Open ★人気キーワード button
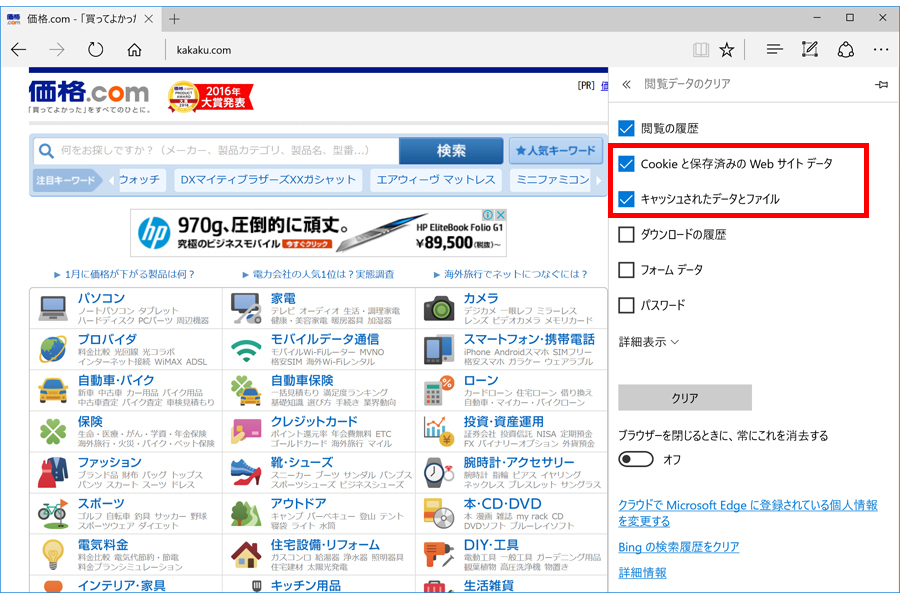900x600 pixels. [556, 151]
